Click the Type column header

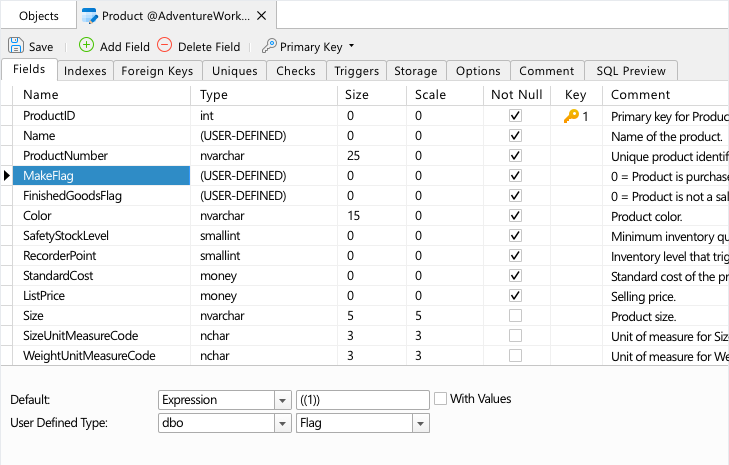tap(264, 95)
